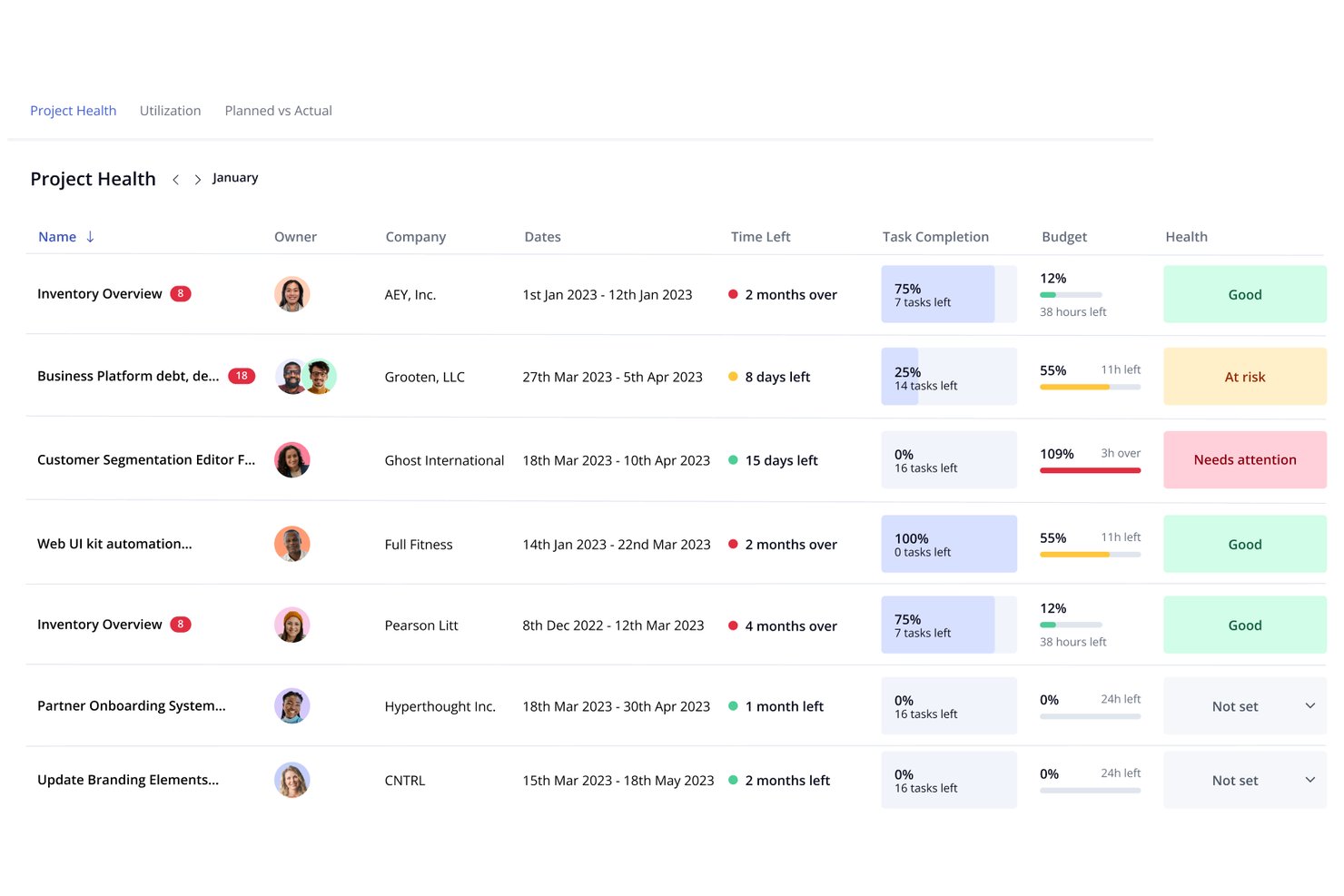Click the red 8 badge in Pearson Litt row

[x=181, y=624]
